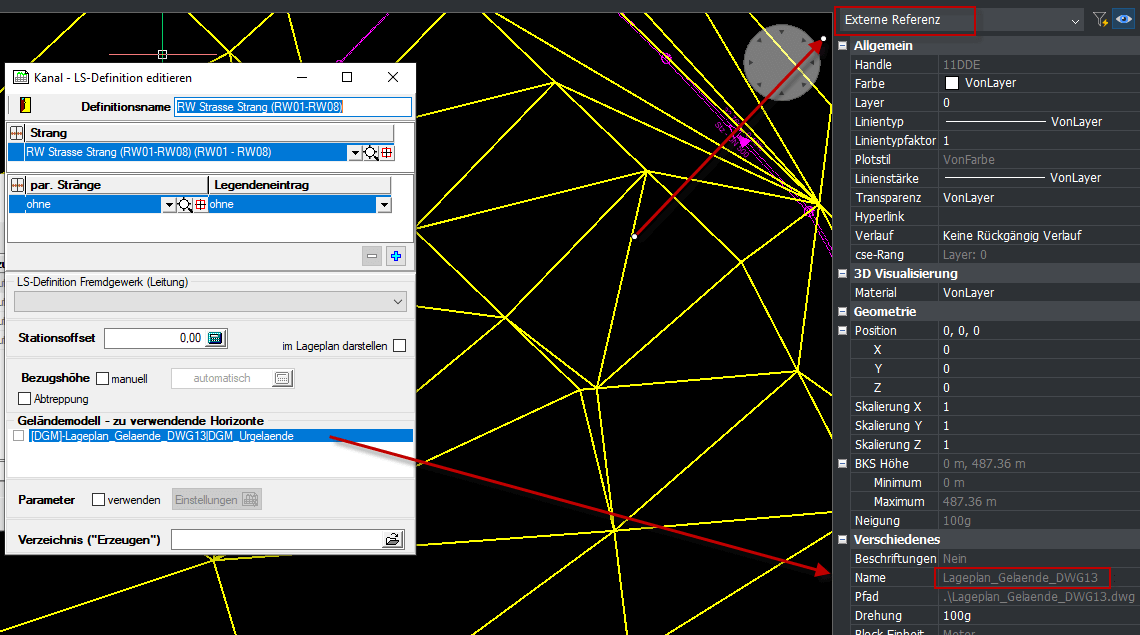
Task: Check the 'manuell' Bezugshöhe checkbox
Action: pos(102,379)
